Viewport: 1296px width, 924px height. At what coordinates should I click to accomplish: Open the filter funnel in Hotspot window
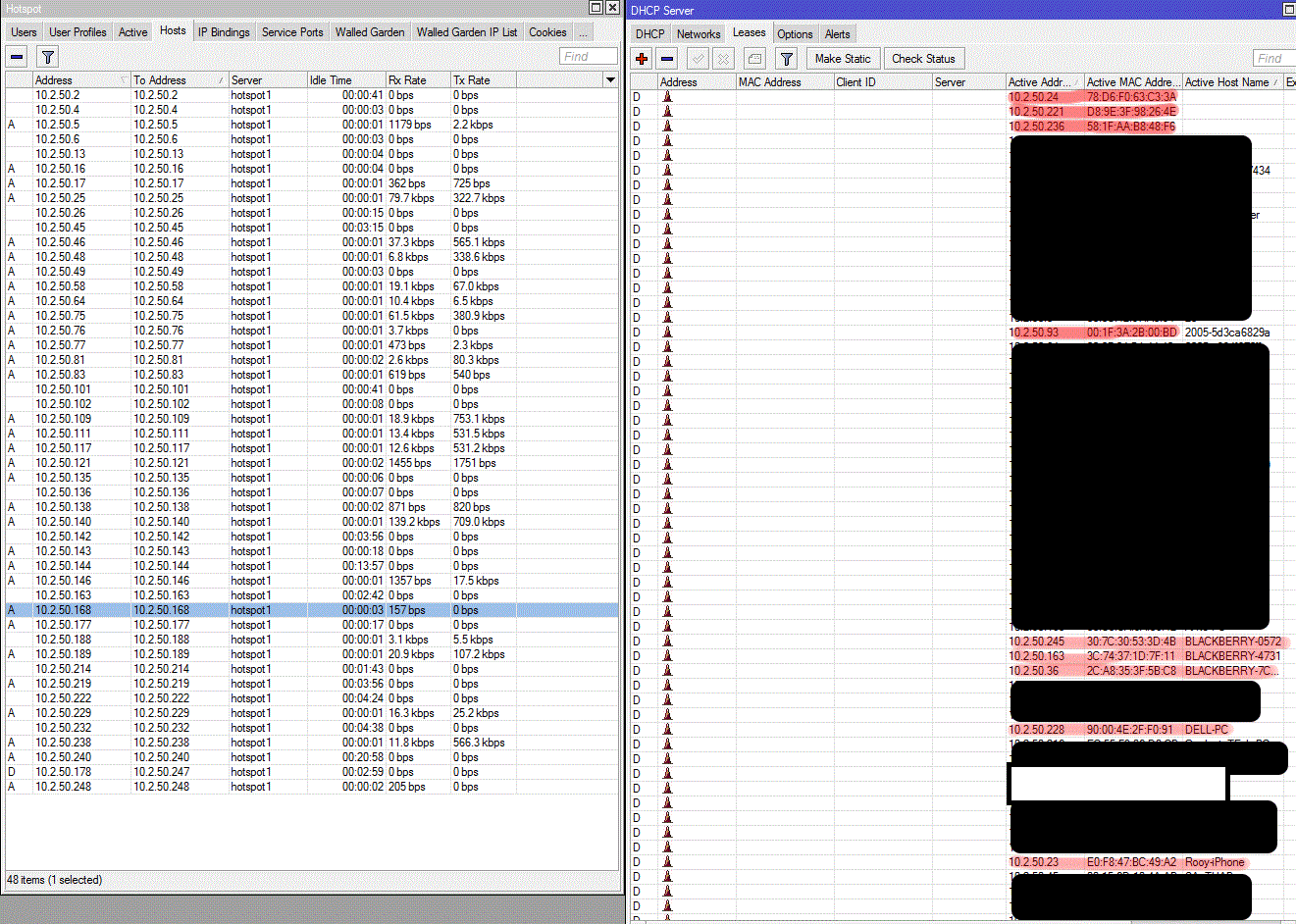[x=47, y=57]
